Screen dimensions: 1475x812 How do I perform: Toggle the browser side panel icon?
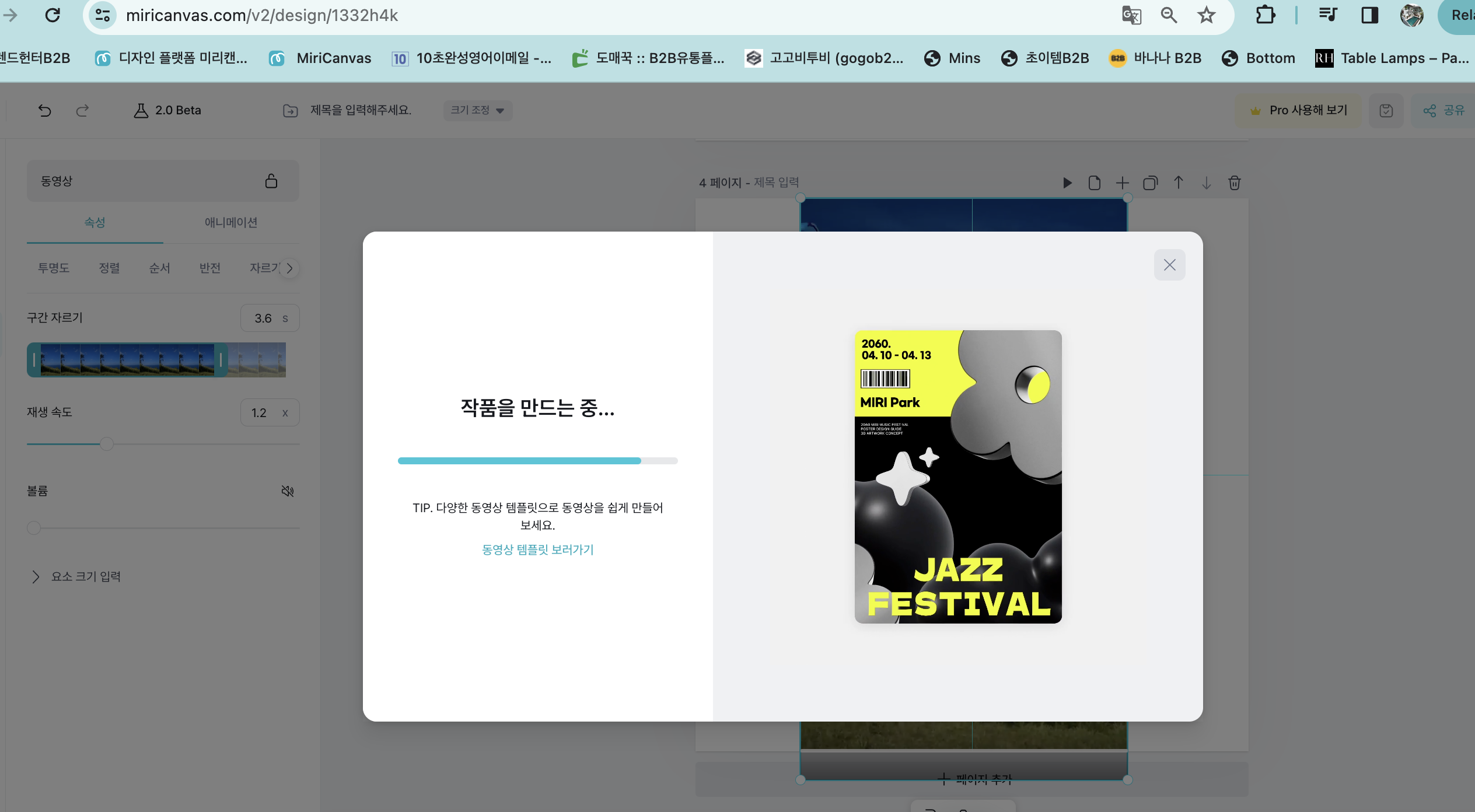pyautogui.click(x=1369, y=15)
